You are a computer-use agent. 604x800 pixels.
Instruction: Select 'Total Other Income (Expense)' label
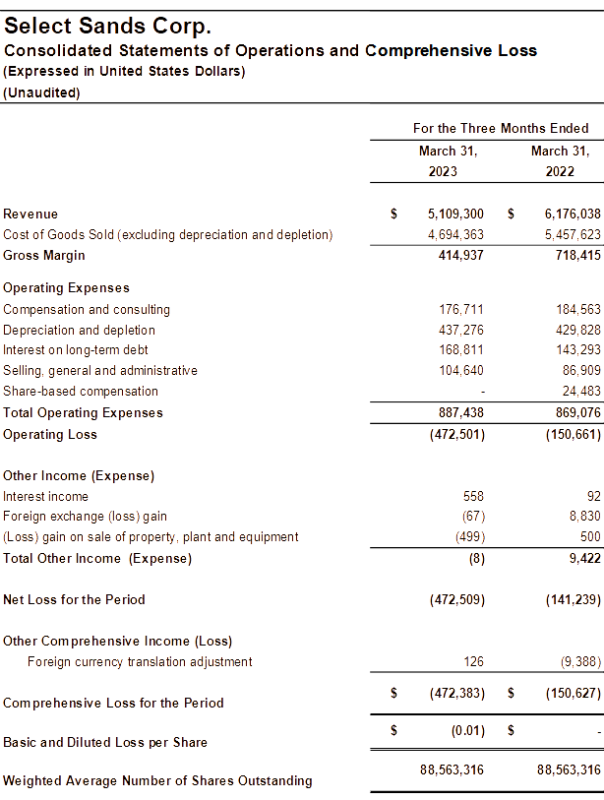click(97, 559)
